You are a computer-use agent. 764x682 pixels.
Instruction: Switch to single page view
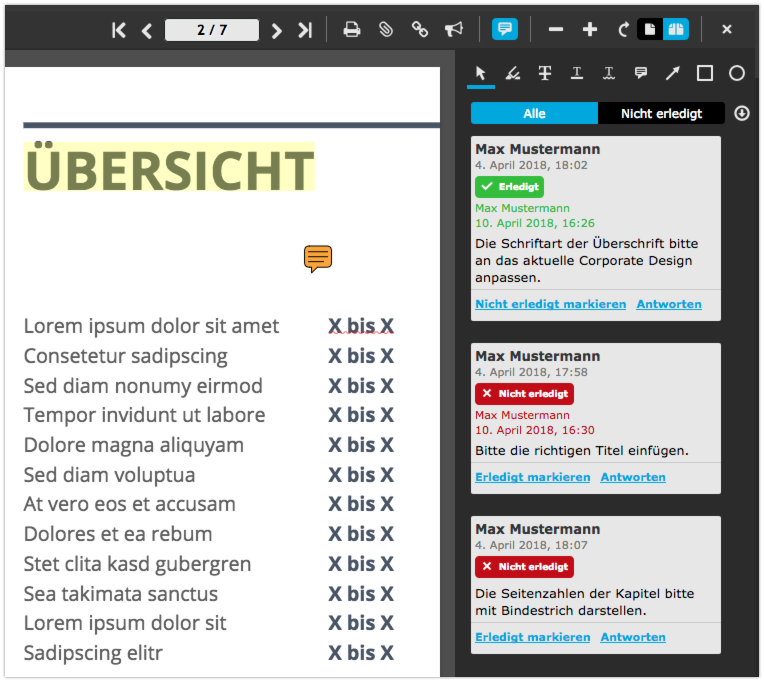click(650, 30)
